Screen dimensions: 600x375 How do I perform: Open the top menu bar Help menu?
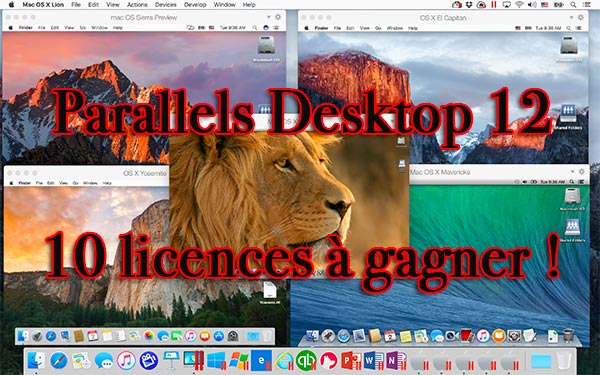[x=249, y=5]
